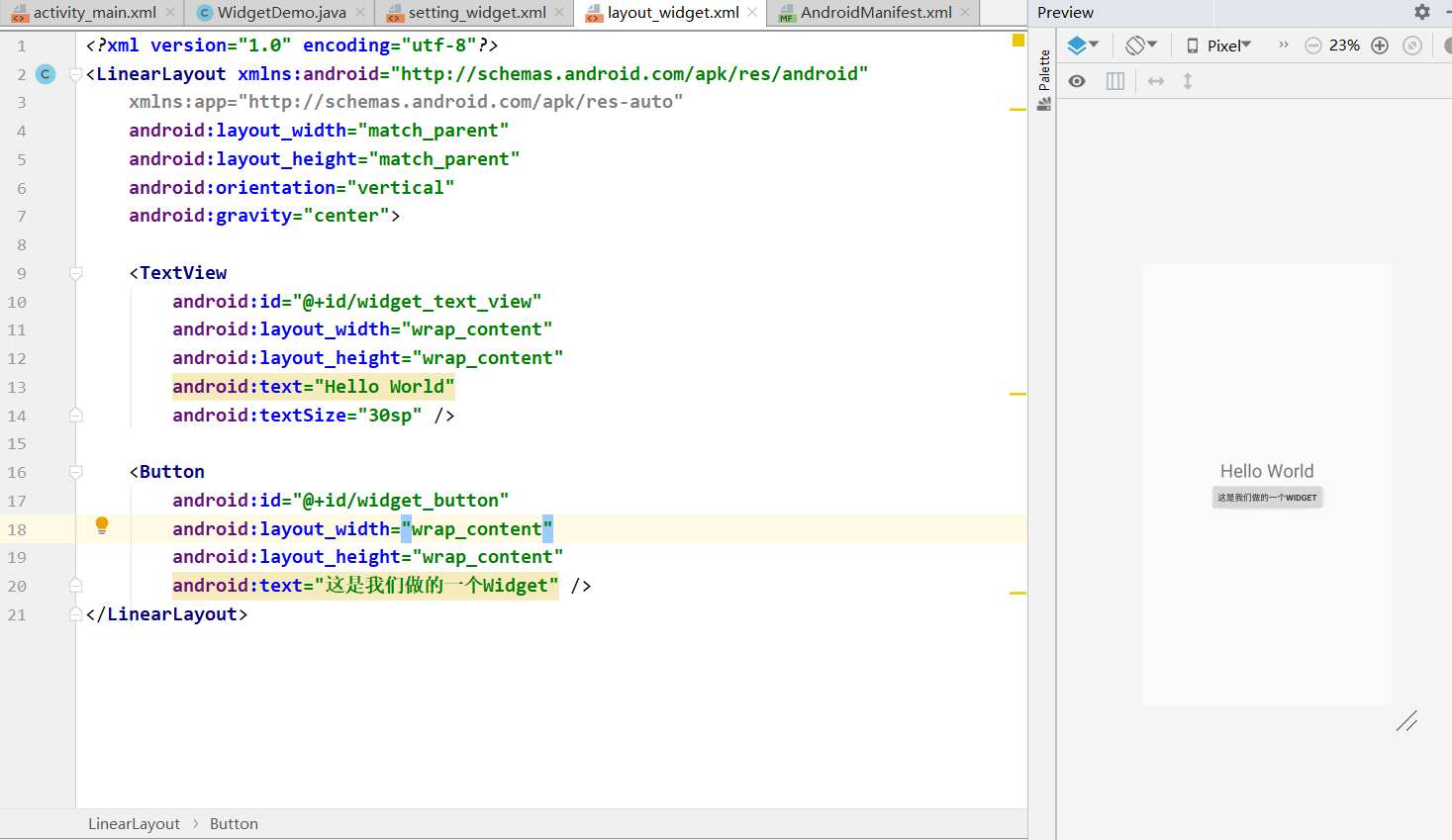The height and width of the screenshot is (840, 1452).
Task: Close the activity_main.xml tab
Action: click(170, 13)
